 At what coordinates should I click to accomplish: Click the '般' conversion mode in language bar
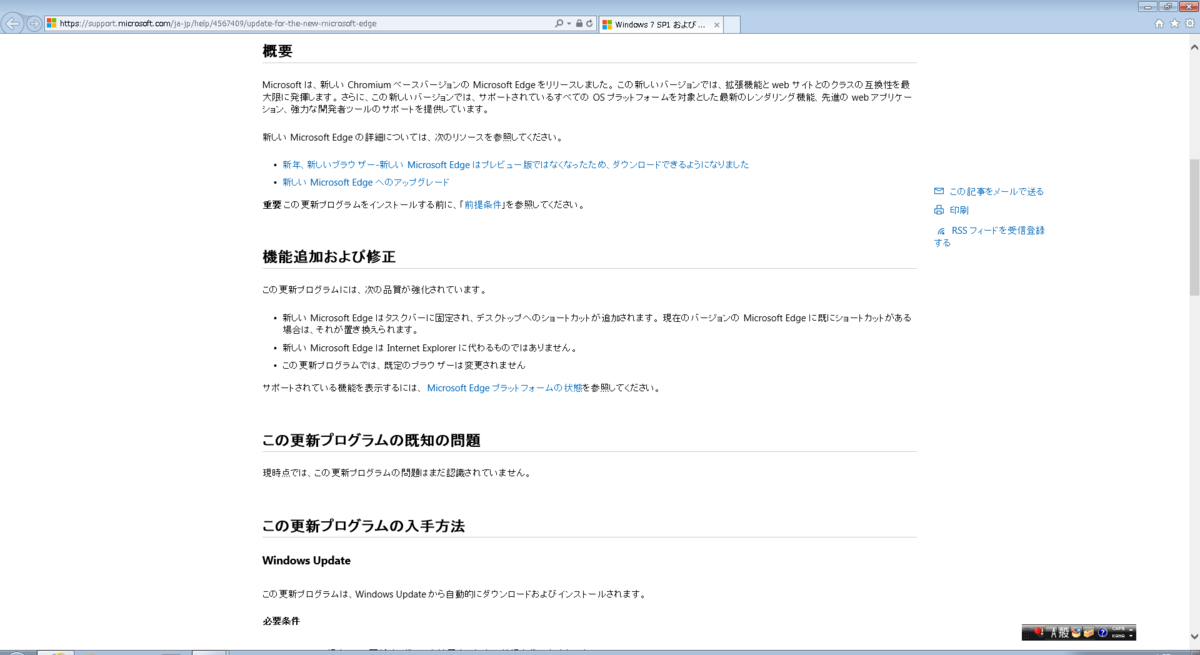coord(1064,633)
